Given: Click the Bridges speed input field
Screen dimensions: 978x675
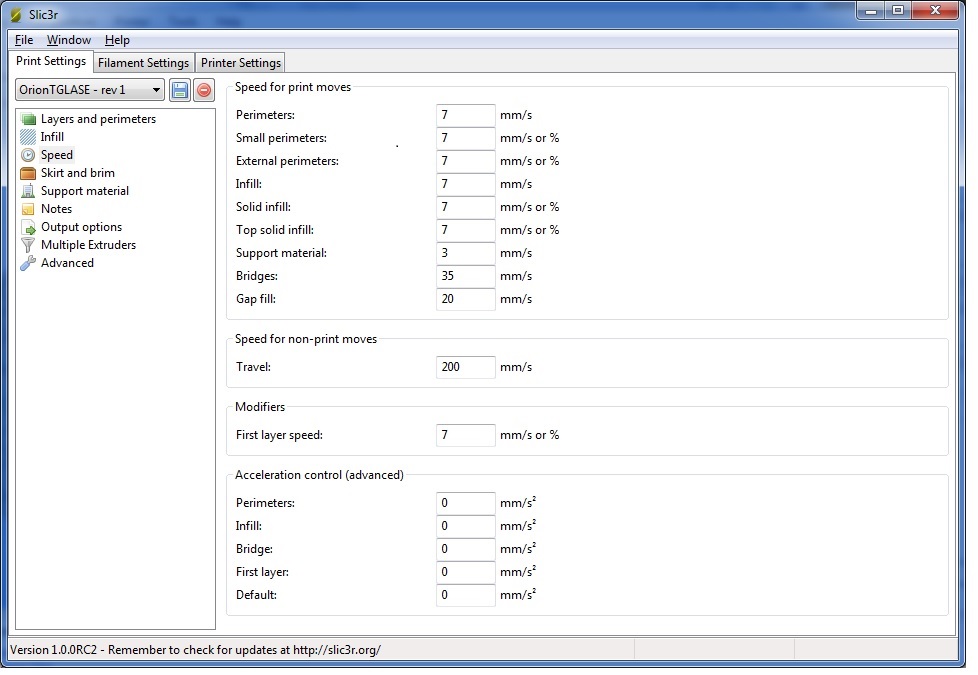Looking at the screenshot, I should [466, 276].
